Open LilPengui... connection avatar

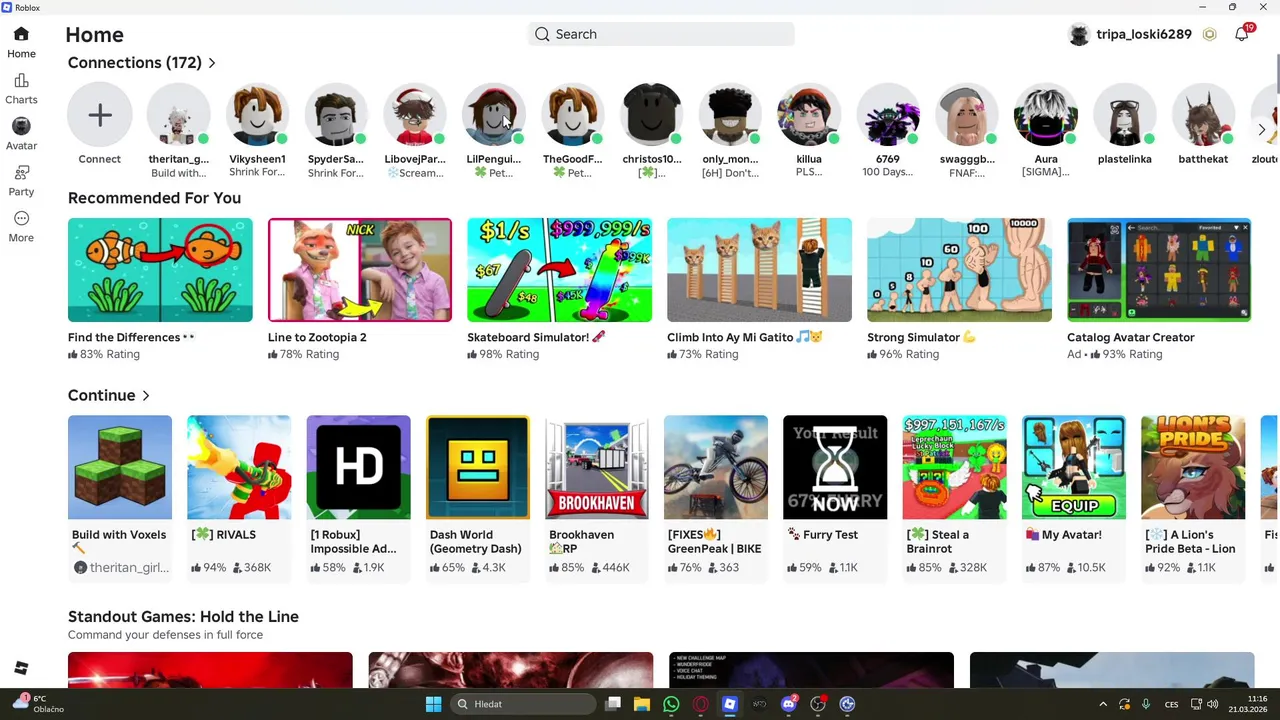click(494, 115)
